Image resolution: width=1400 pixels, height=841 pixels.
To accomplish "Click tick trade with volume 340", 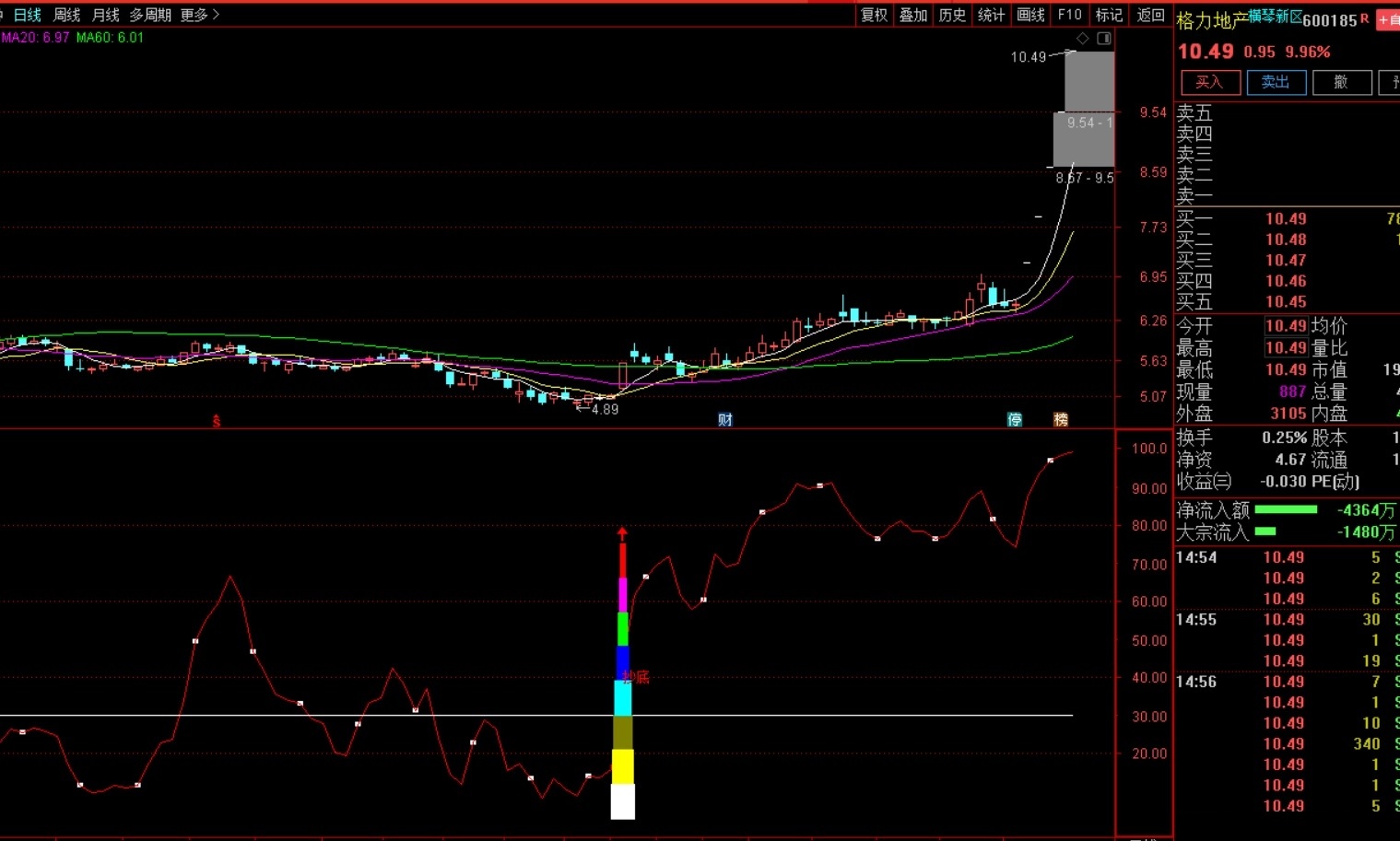I will pyautogui.click(x=1288, y=744).
